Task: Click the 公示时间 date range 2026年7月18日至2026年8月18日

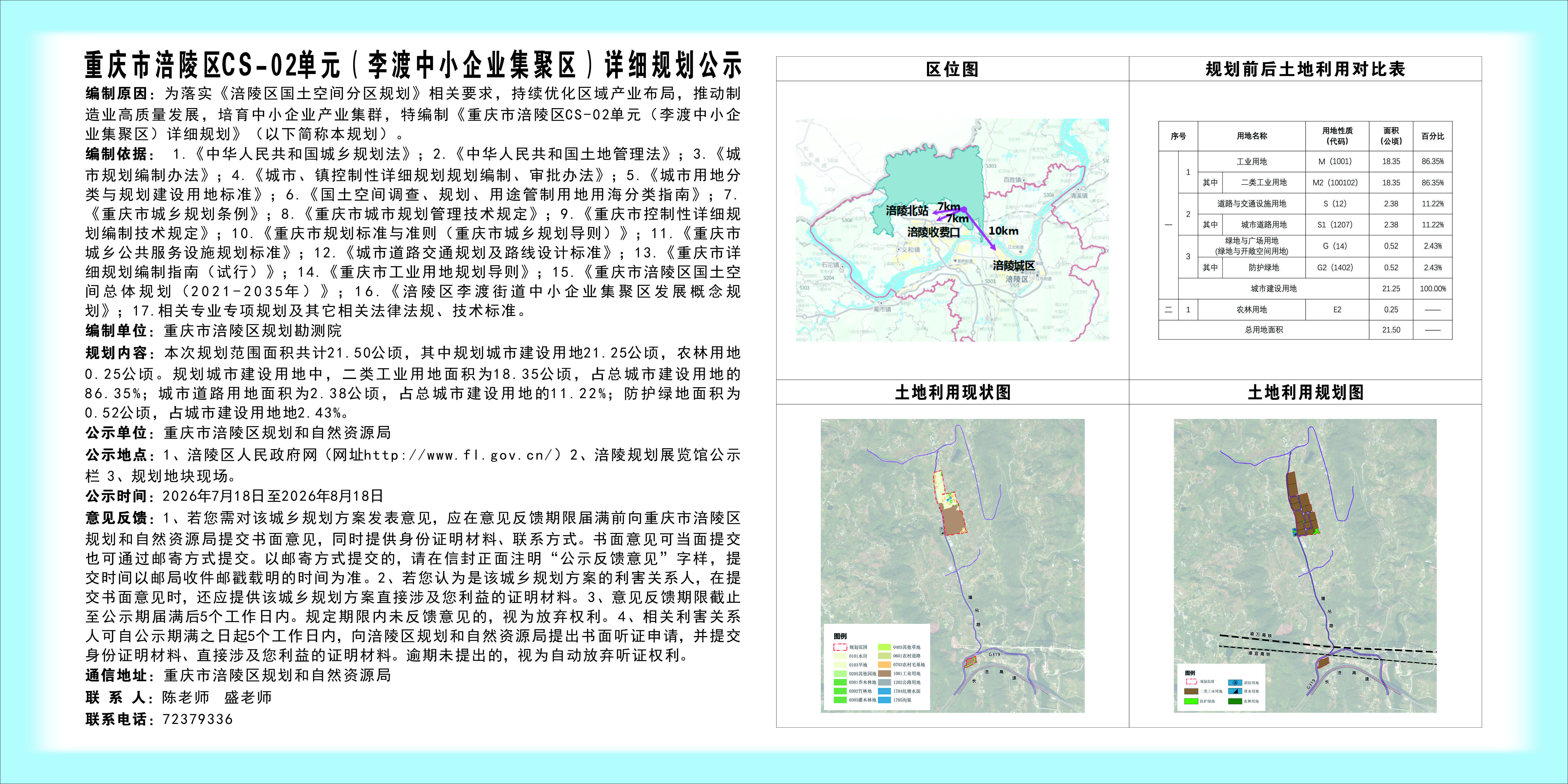Action: 273,496
